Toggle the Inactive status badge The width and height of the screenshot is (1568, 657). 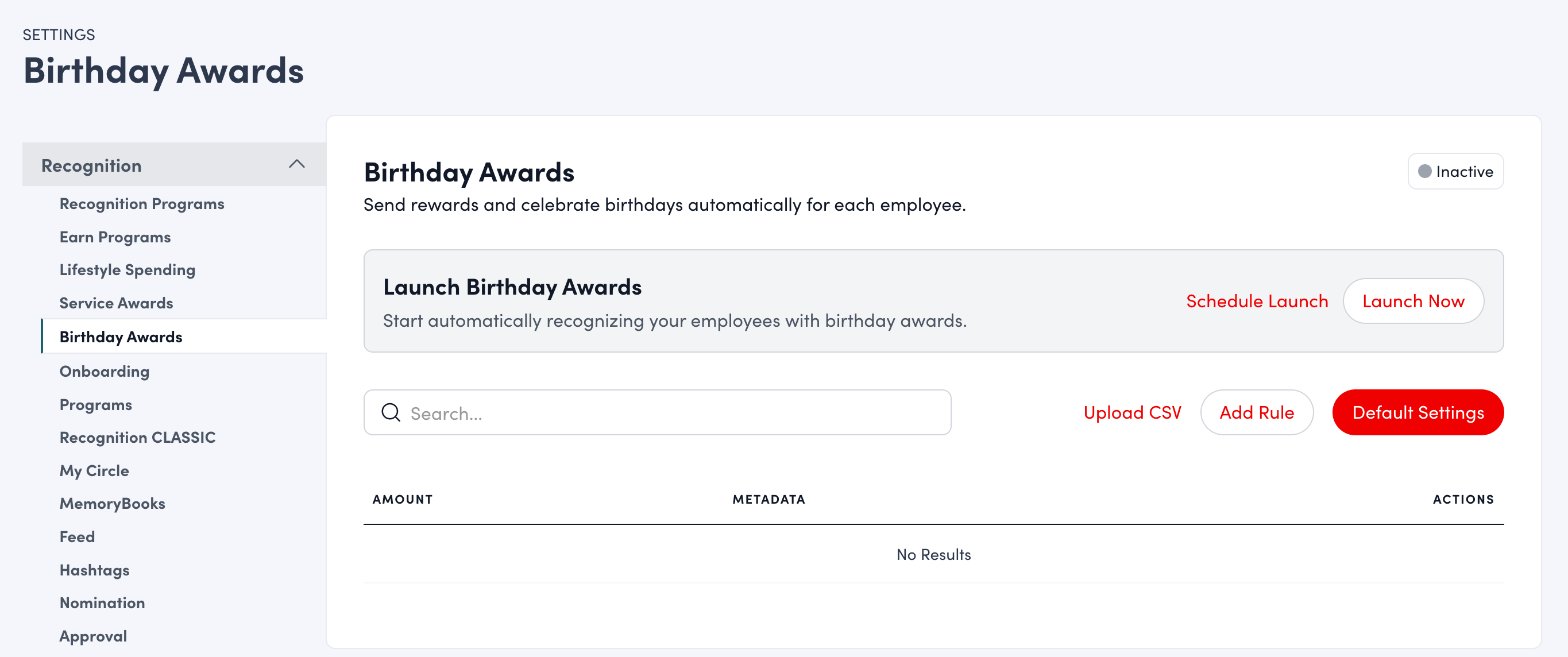[x=1455, y=172]
